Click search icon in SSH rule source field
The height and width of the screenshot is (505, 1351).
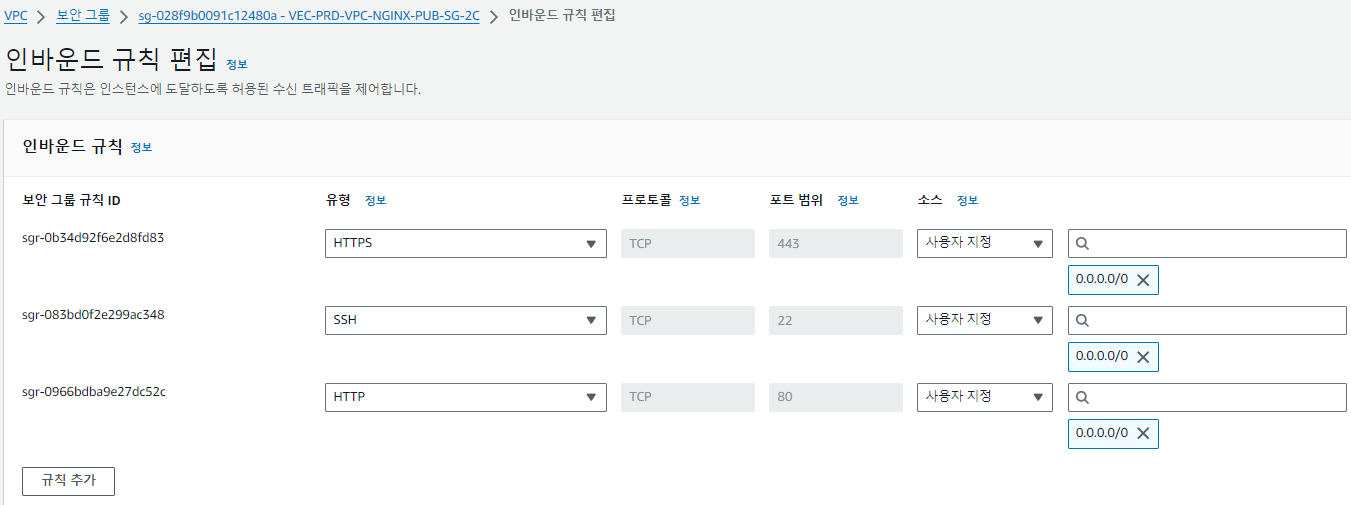(x=1082, y=320)
